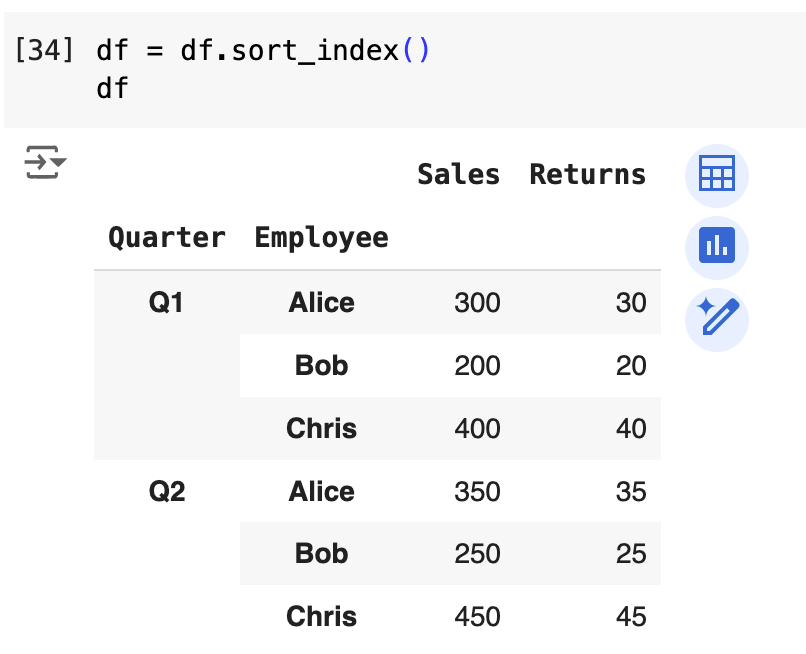Click the Returns value 20 for Bob
This screenshot has height=654, width=806.
(x=631, y=365)
